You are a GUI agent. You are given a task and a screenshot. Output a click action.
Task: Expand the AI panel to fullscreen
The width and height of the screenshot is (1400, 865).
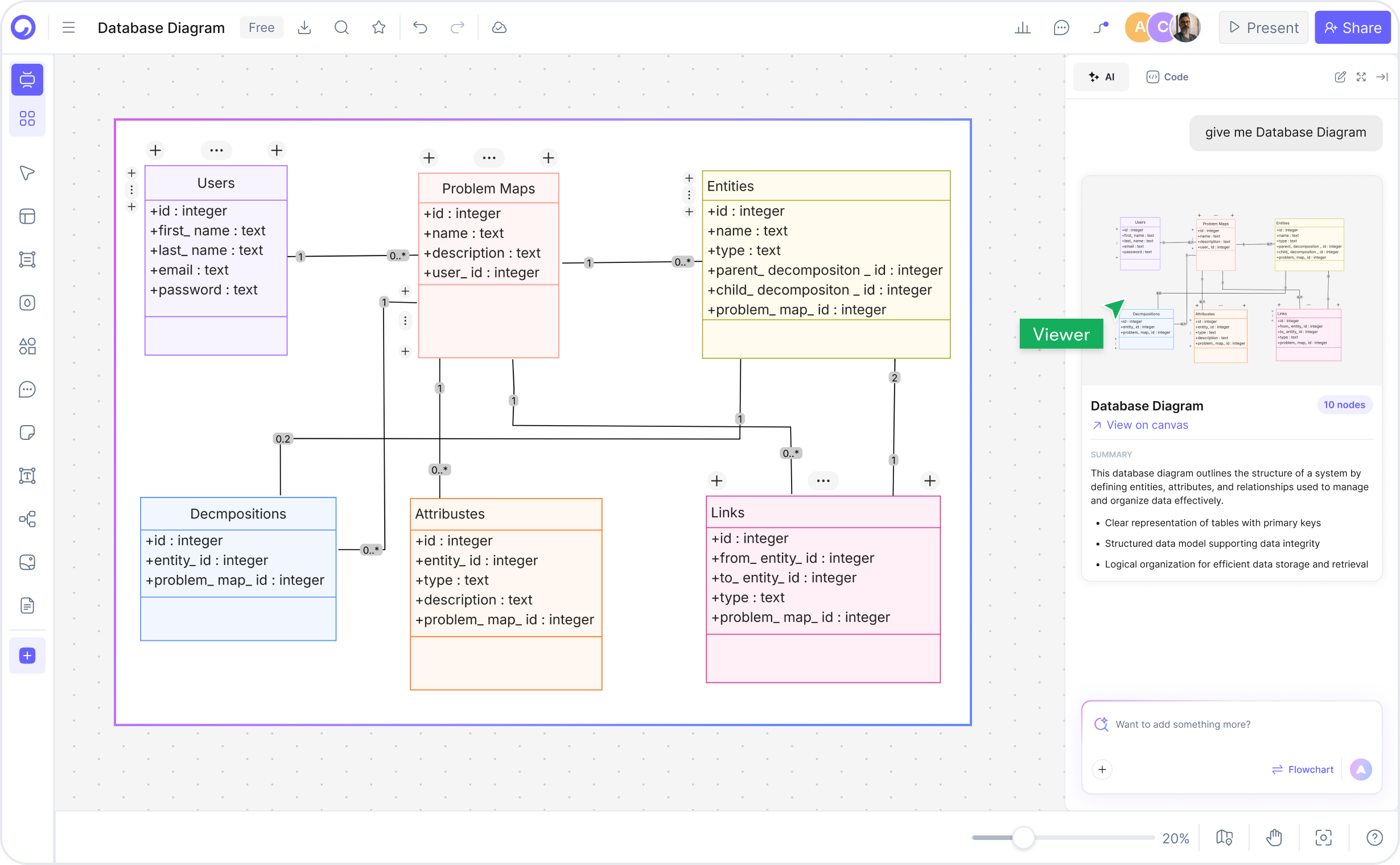click(x=1361, y=77)
